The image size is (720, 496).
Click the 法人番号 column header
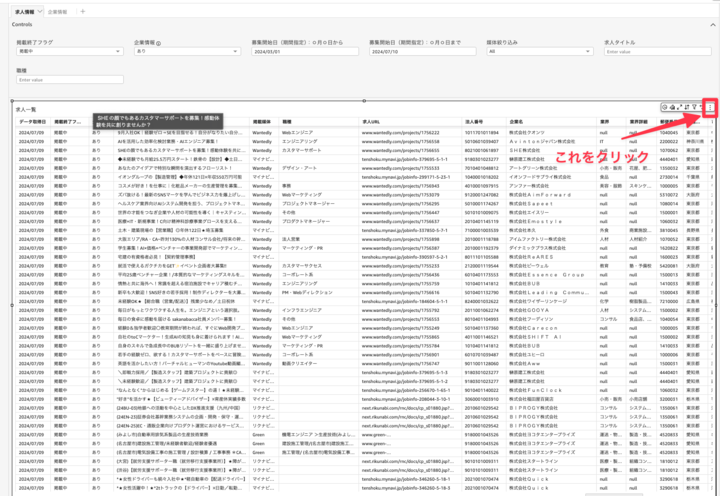(x=474, y=122)
